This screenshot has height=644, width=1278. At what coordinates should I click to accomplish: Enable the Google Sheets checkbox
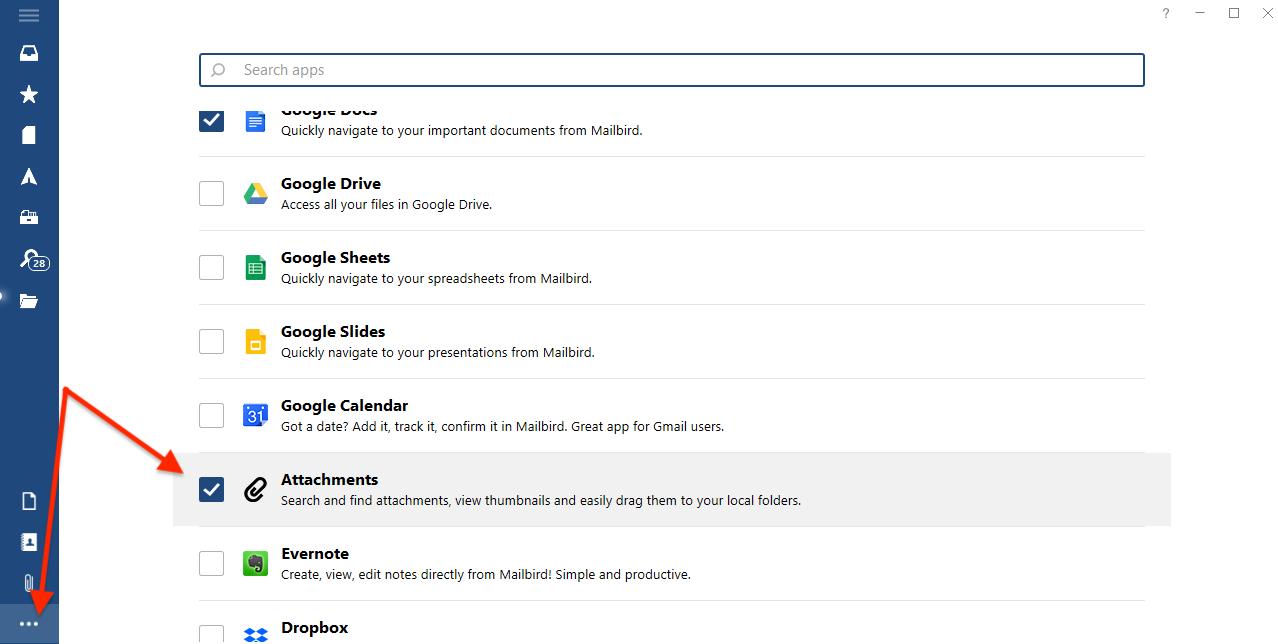(211, 267)
